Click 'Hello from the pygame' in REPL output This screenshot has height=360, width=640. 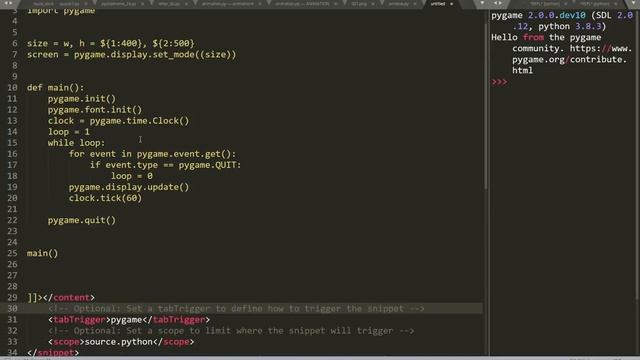(x=546, y=37)
